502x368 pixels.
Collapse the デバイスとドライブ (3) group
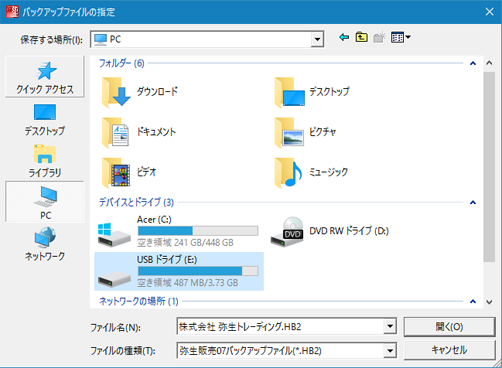click(x=473, y=202)
